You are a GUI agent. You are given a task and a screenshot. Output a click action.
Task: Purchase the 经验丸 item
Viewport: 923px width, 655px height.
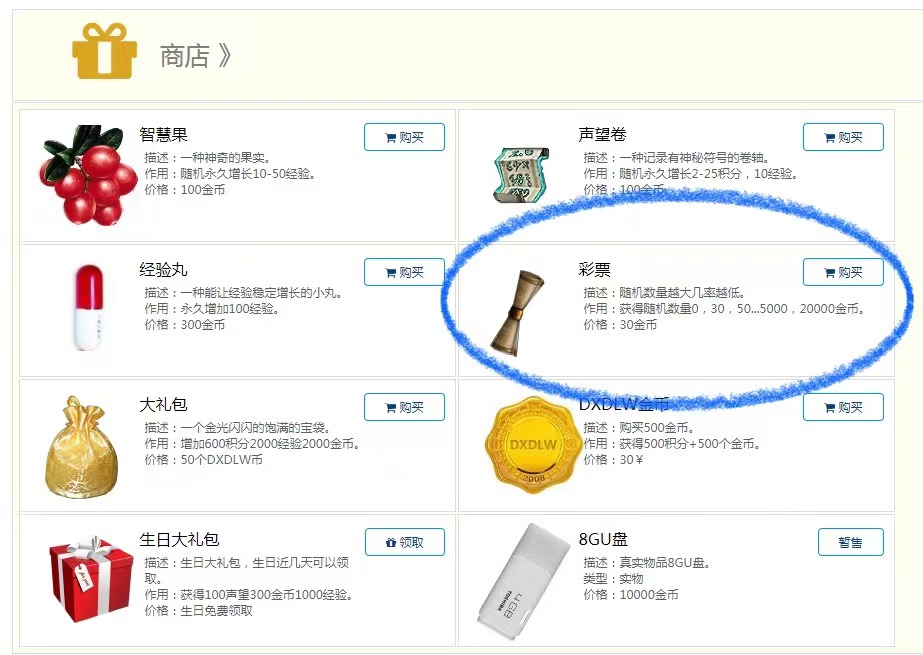(404, 272)
